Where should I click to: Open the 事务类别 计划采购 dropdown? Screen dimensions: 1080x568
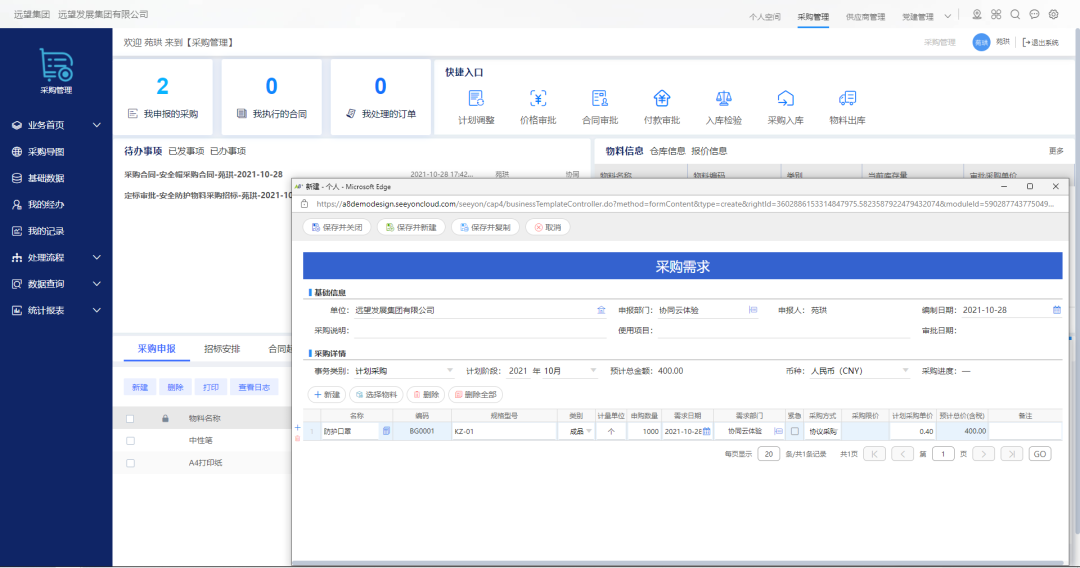tap(404, 371)
